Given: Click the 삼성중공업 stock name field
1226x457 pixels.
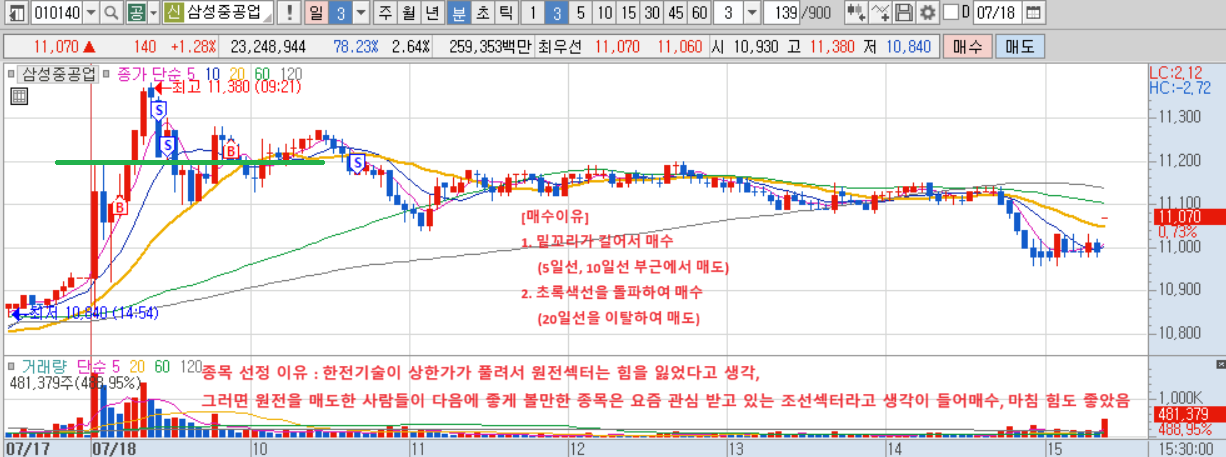Looking at the screenshot, I should tap(229, 13).
